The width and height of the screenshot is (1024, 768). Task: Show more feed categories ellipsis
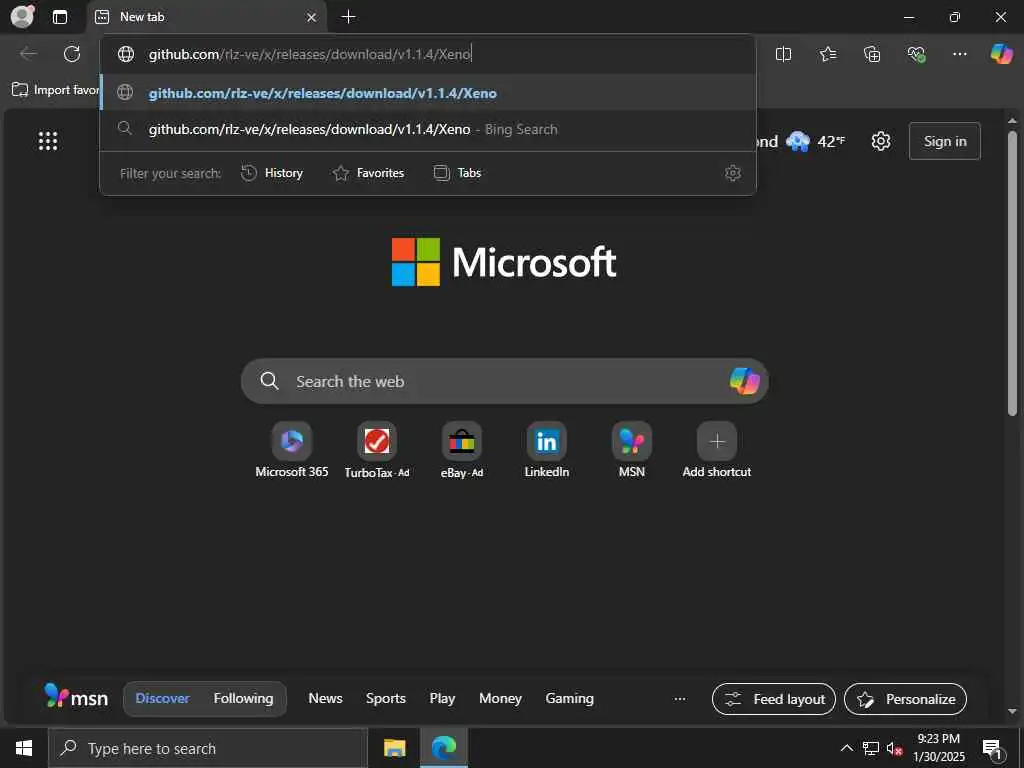click(680, 699)
